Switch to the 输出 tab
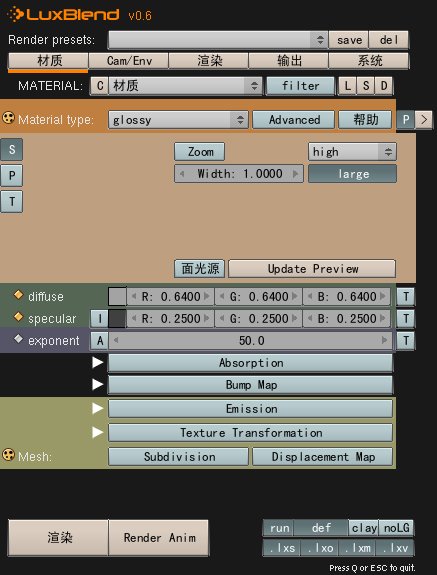 [289, 61]
